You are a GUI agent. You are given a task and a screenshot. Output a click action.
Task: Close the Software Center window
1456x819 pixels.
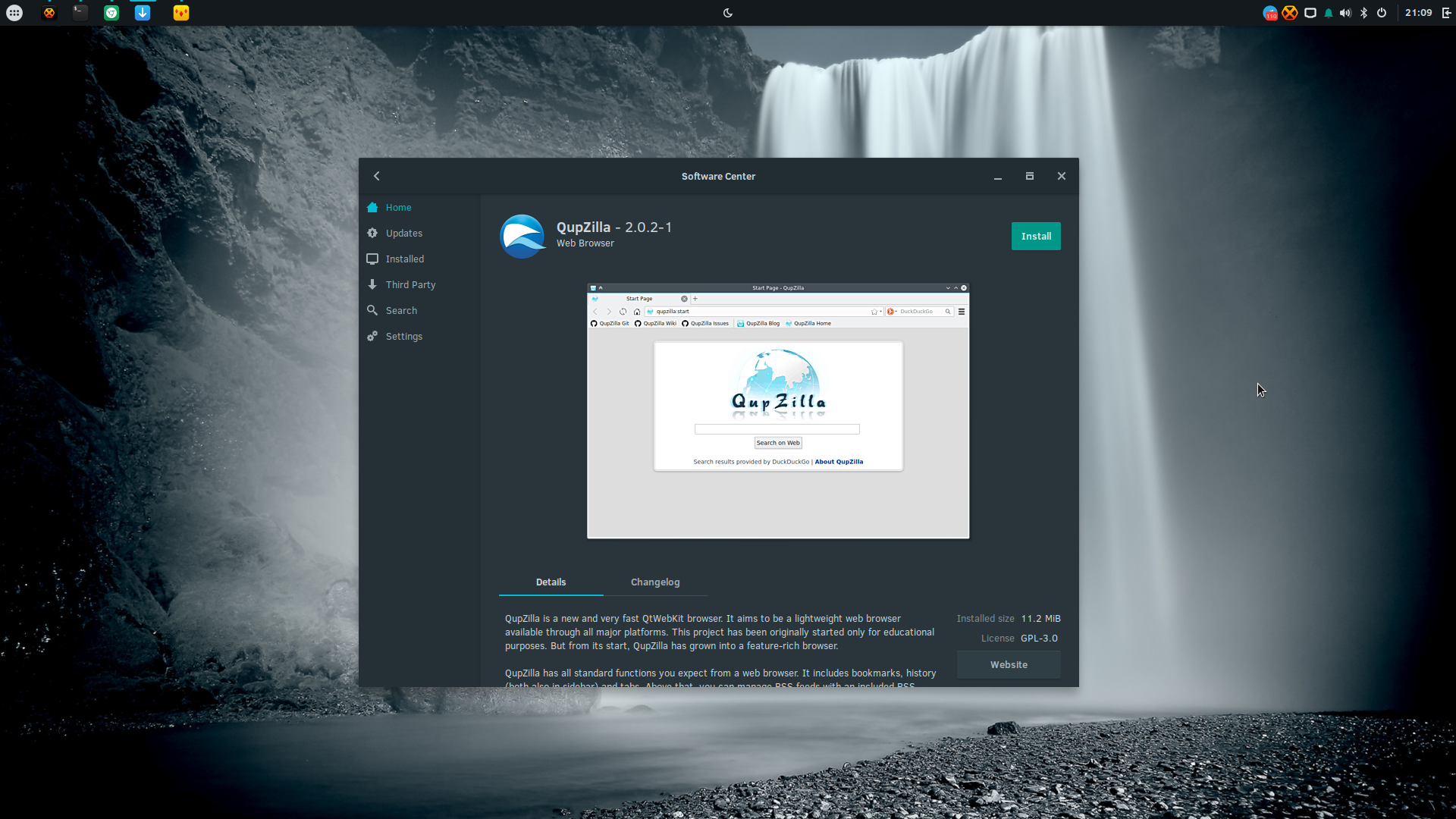[1062, 176]
